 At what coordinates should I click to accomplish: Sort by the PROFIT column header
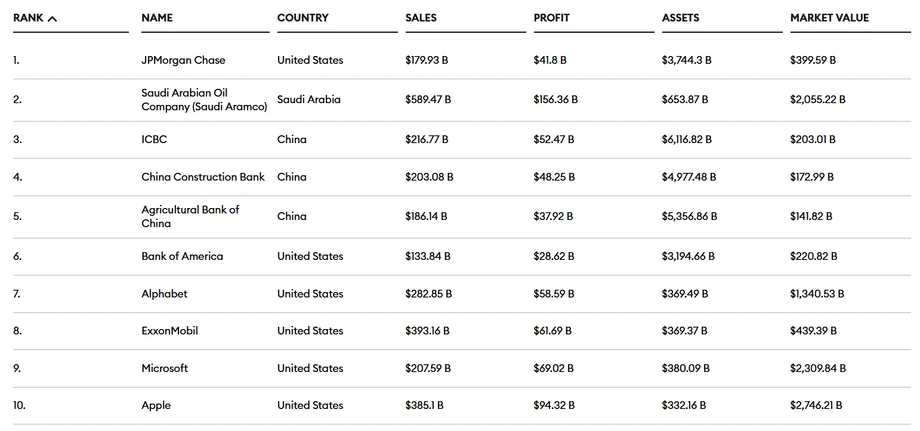(552, 18)
